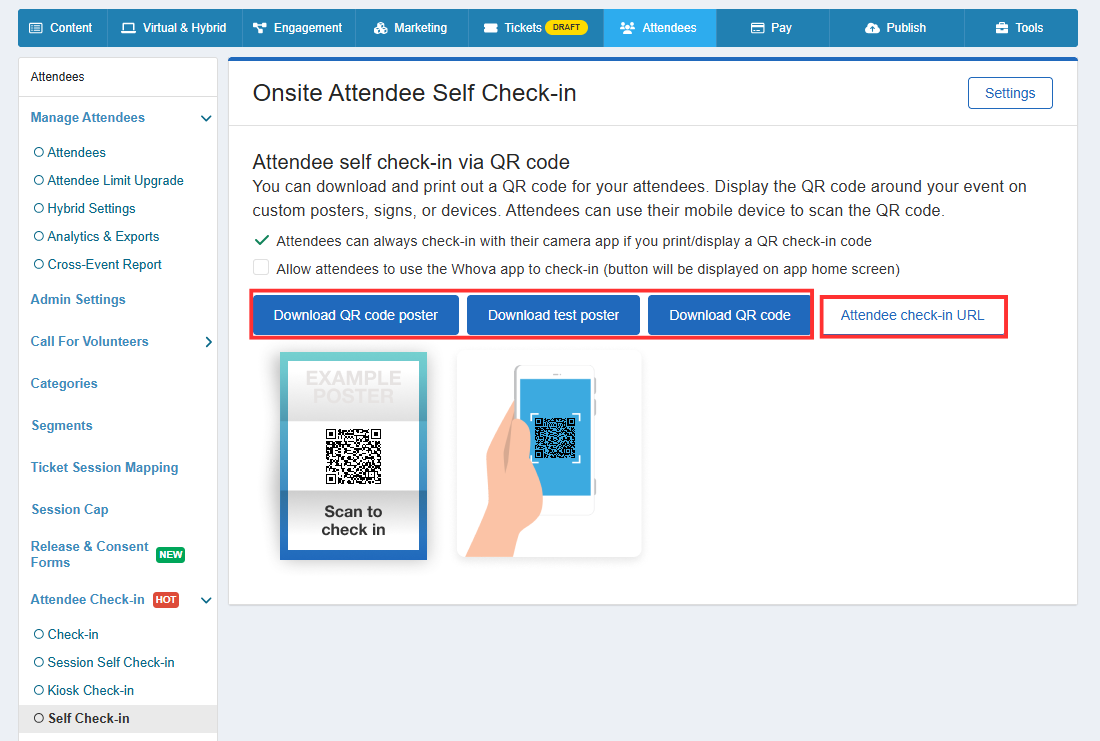Screen dimensions: 1100x741
Task: Open Ticket Session Mapping
Action: coord(105,468)
